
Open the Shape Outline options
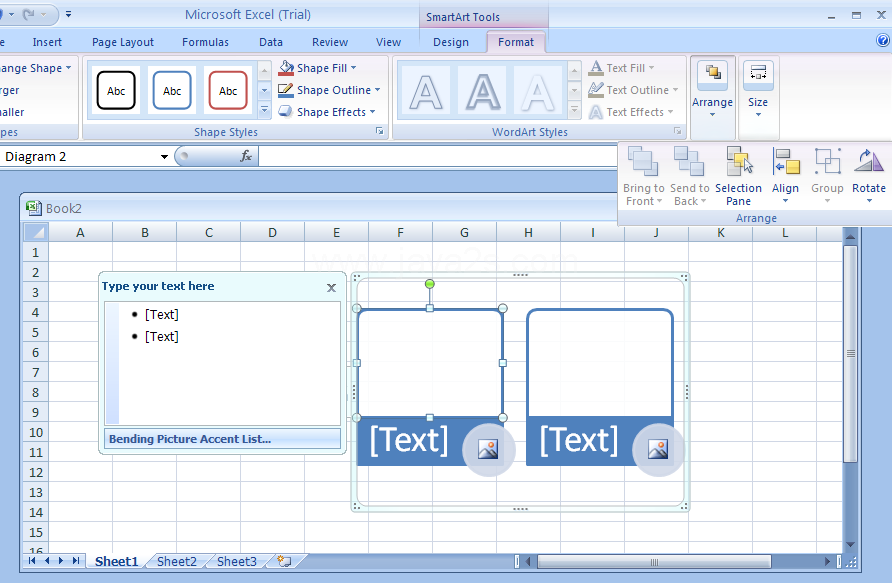click(329, 90)
